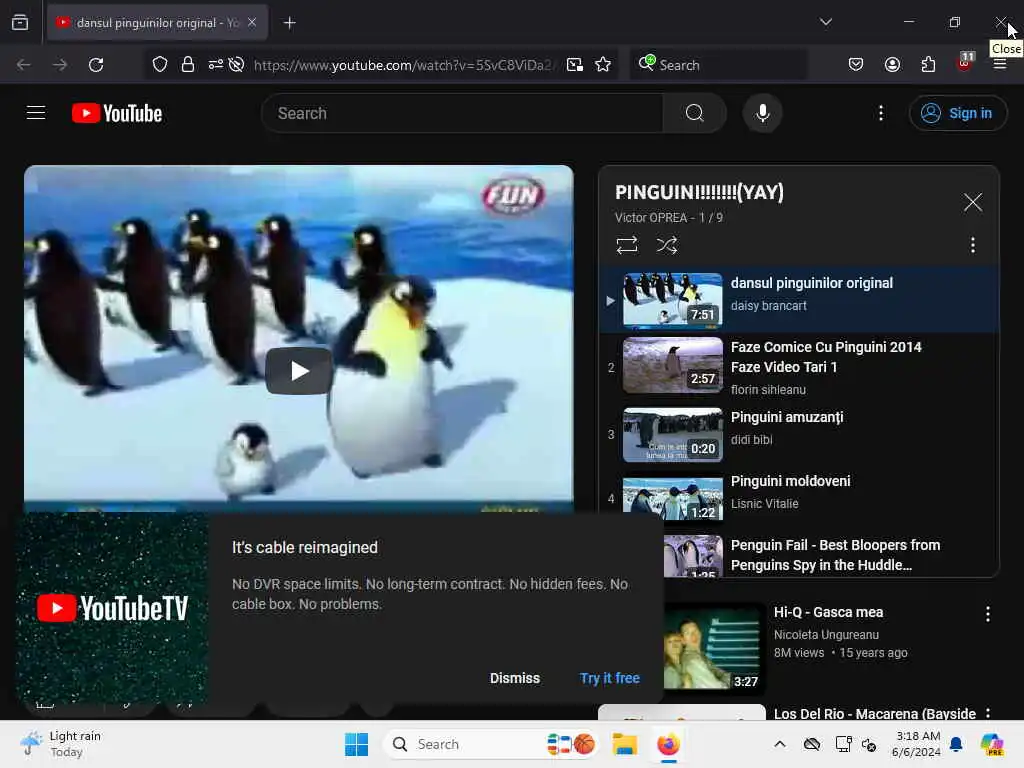1024x768 pixels.
Task: Sign in to YouTube
Action: pos(957,113)
